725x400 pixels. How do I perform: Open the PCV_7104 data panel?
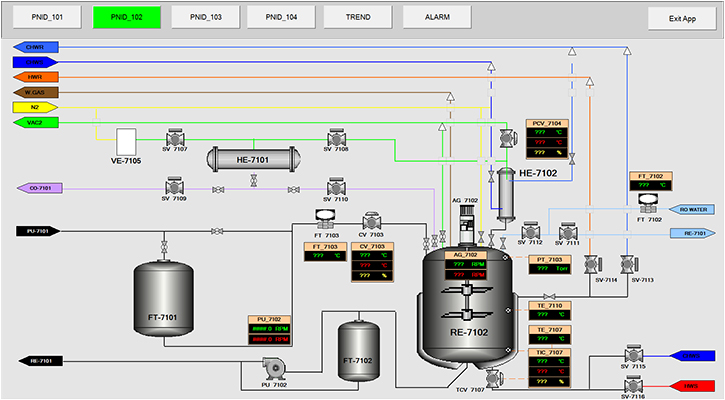pos(547,139)
